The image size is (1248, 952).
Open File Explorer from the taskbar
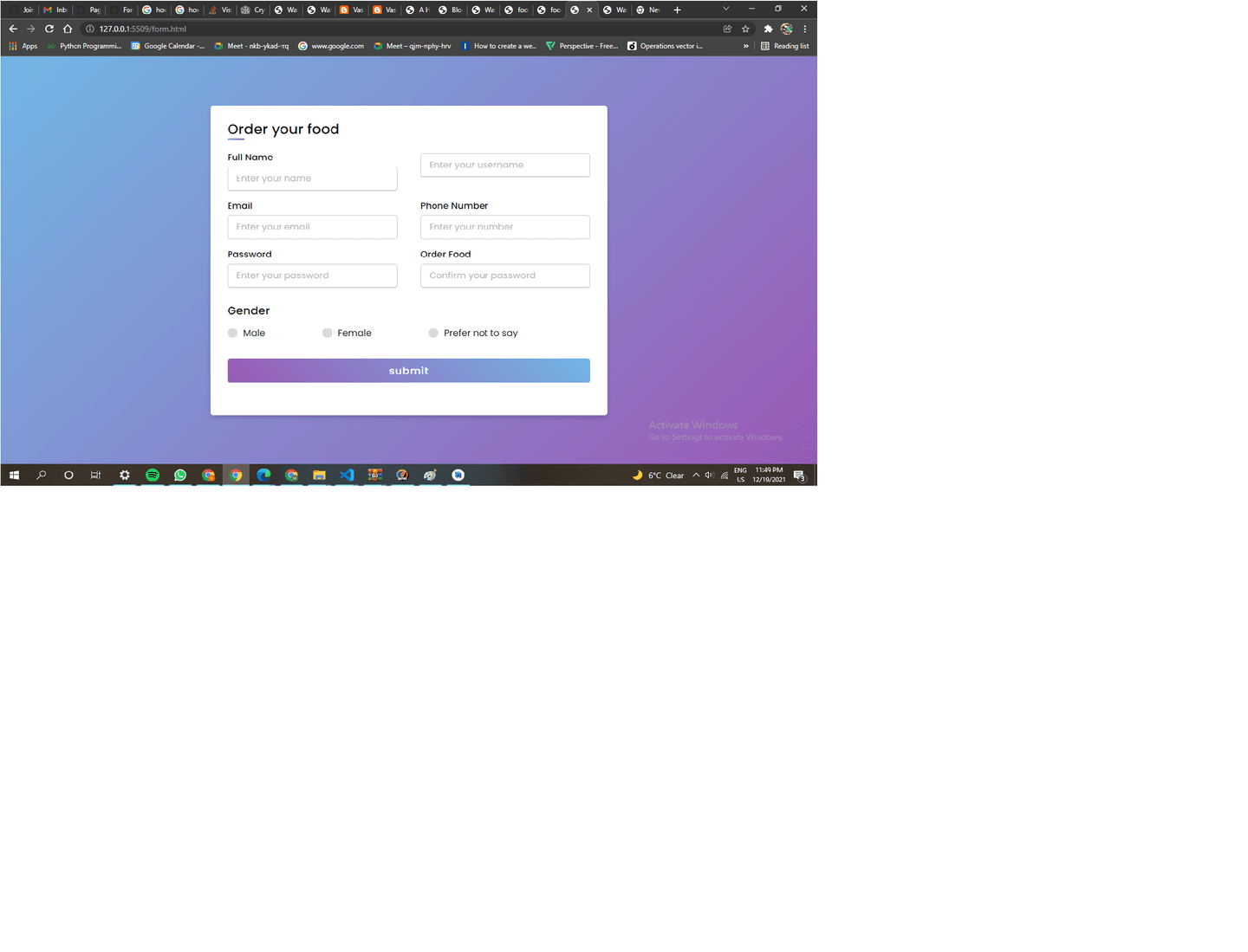point(319,475)
